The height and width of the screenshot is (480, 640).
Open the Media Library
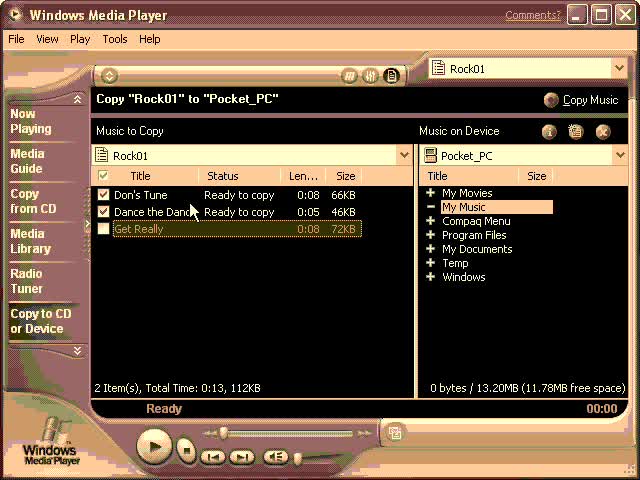[x=31, y=241]
